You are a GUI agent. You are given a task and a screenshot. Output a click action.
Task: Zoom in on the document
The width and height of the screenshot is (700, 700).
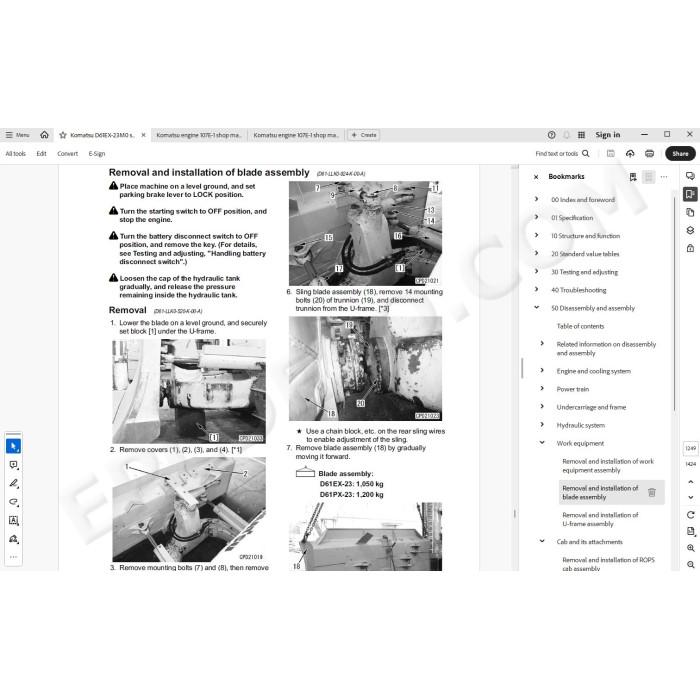click(x=691, y=548)
